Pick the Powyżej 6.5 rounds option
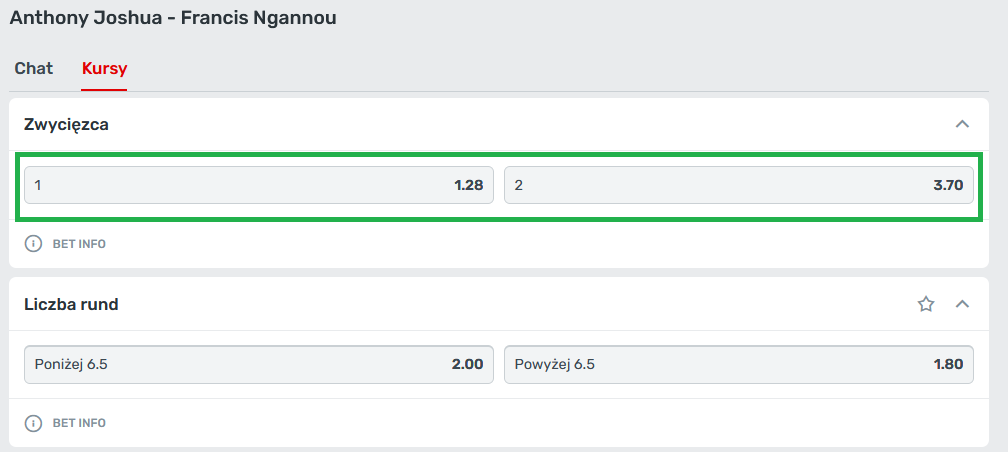 click(554, 365)
